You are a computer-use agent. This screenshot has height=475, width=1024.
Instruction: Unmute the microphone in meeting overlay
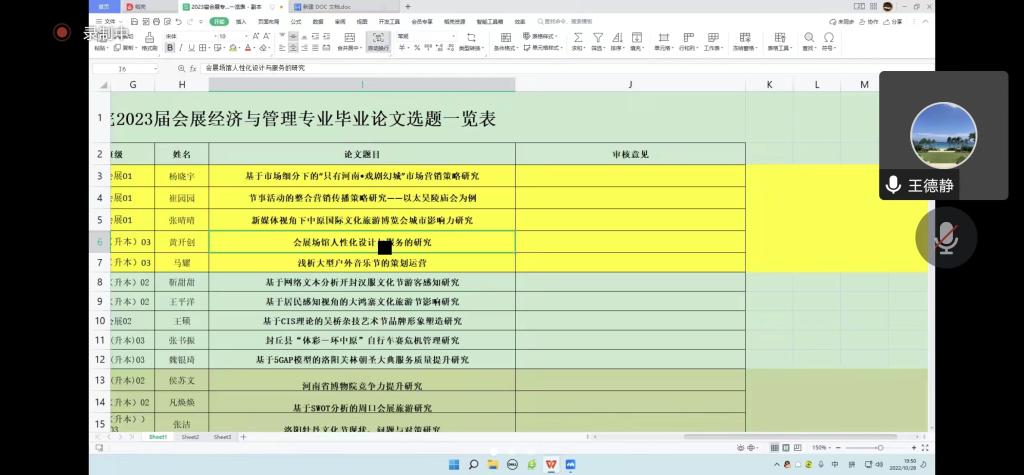tap(945, 238)
